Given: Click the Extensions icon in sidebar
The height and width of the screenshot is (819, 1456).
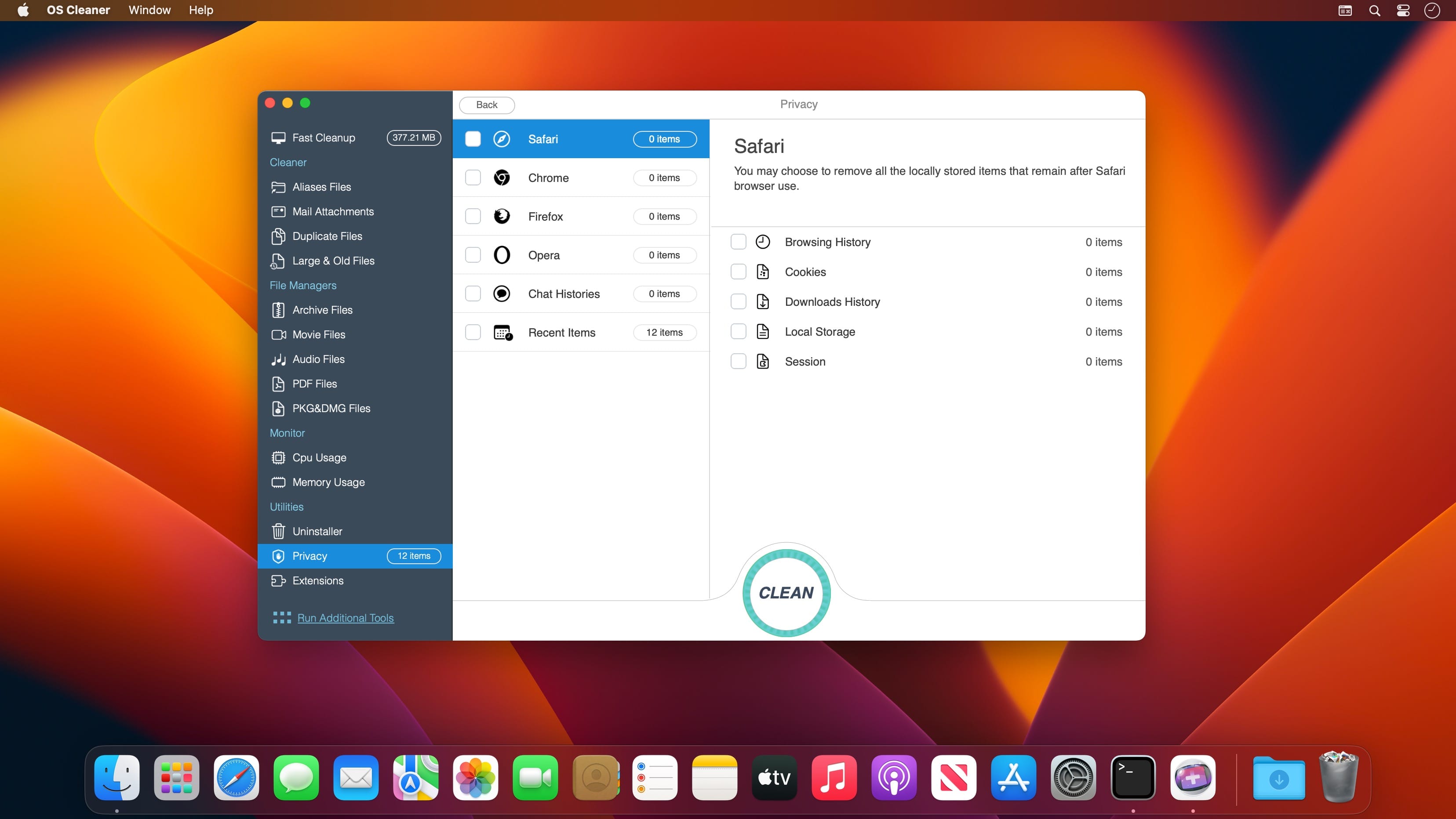Looking at the screenshot, I should [x=278, y=581].
